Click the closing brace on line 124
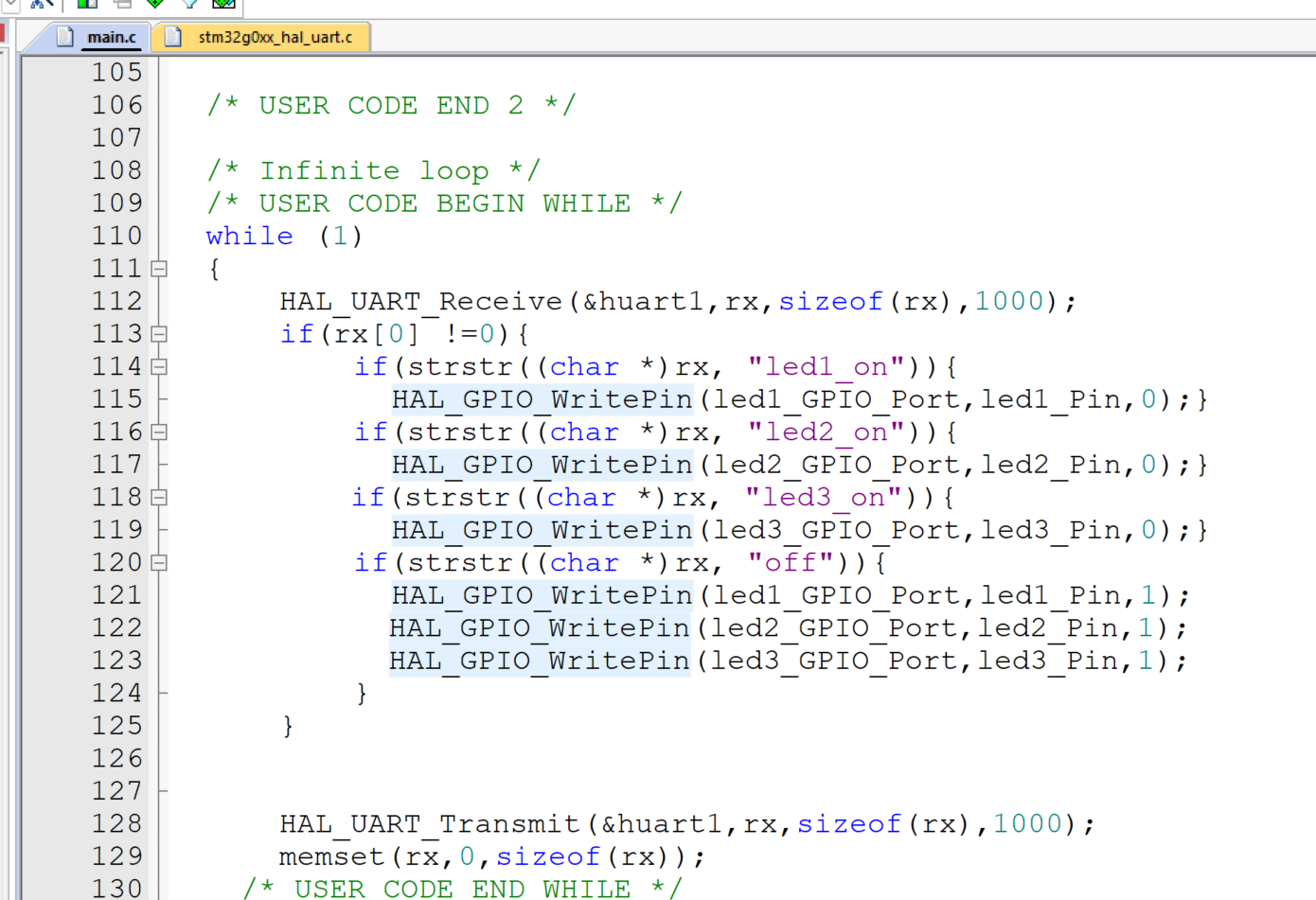The height and width of the screenshot is (900, 1316). (362, 694)
